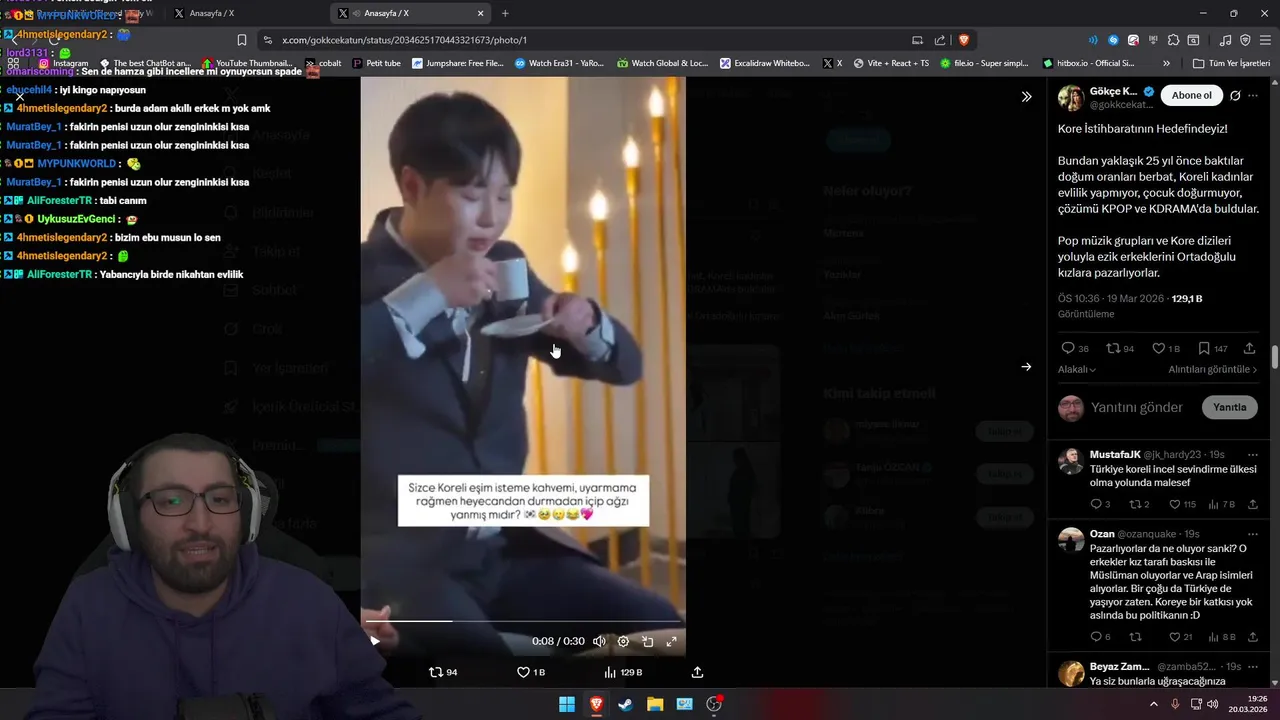Open more options on Ozan's reply
This screenshot has height=720, width=1280.
[x=1253, y=534]
